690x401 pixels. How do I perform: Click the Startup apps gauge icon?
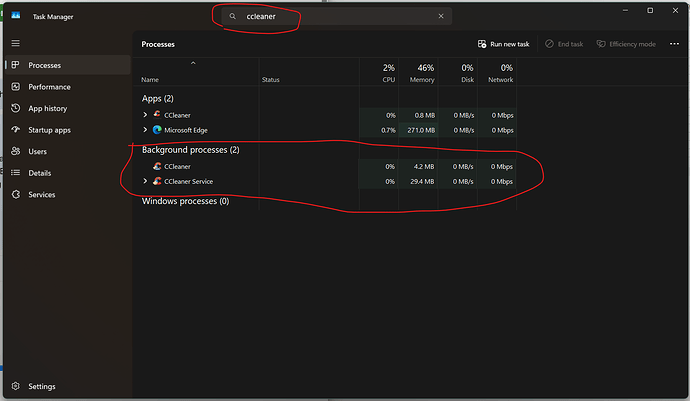click(16, 129)
